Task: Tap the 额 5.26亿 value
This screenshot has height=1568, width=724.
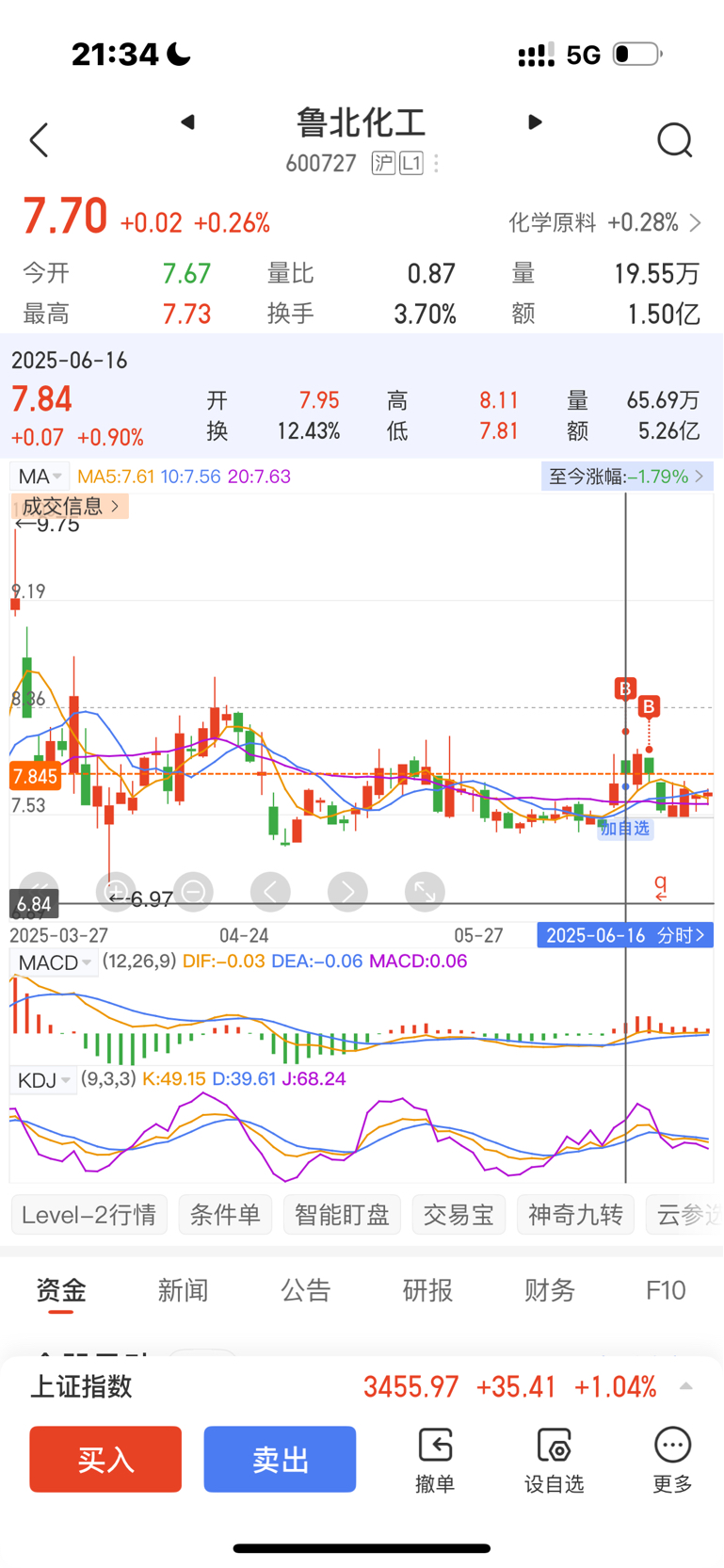Action: (669, 430)
